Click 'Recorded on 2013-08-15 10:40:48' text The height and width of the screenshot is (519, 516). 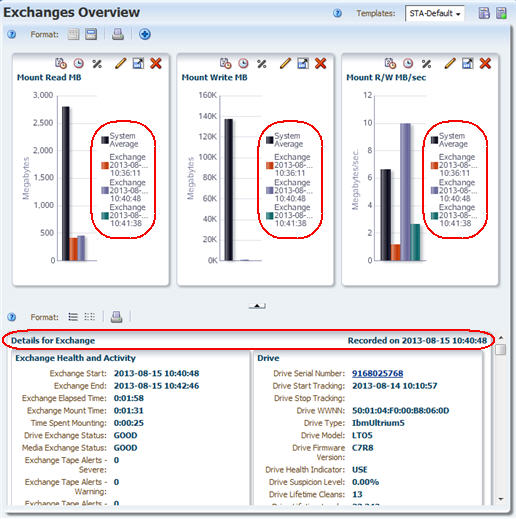(417, 340)
